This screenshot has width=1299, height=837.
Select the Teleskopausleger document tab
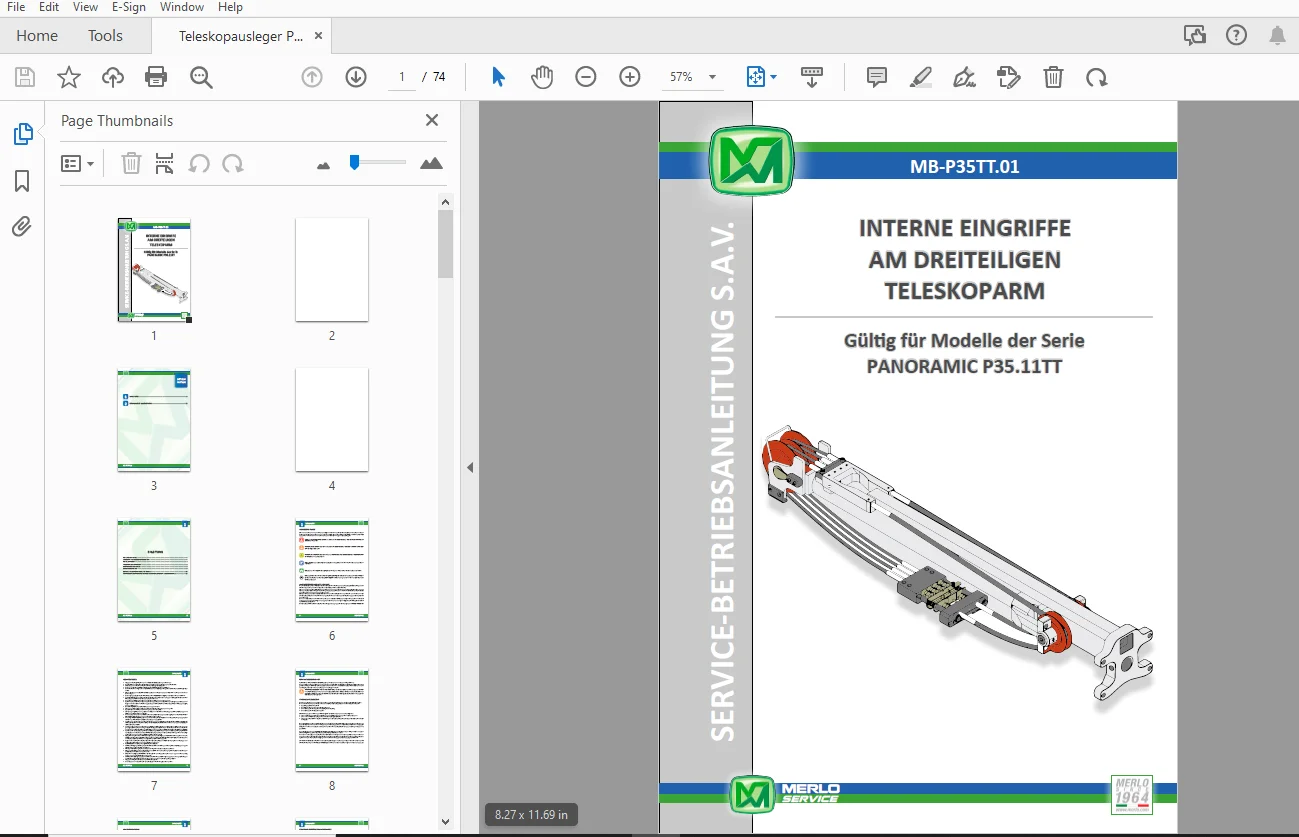click(240, 36)
